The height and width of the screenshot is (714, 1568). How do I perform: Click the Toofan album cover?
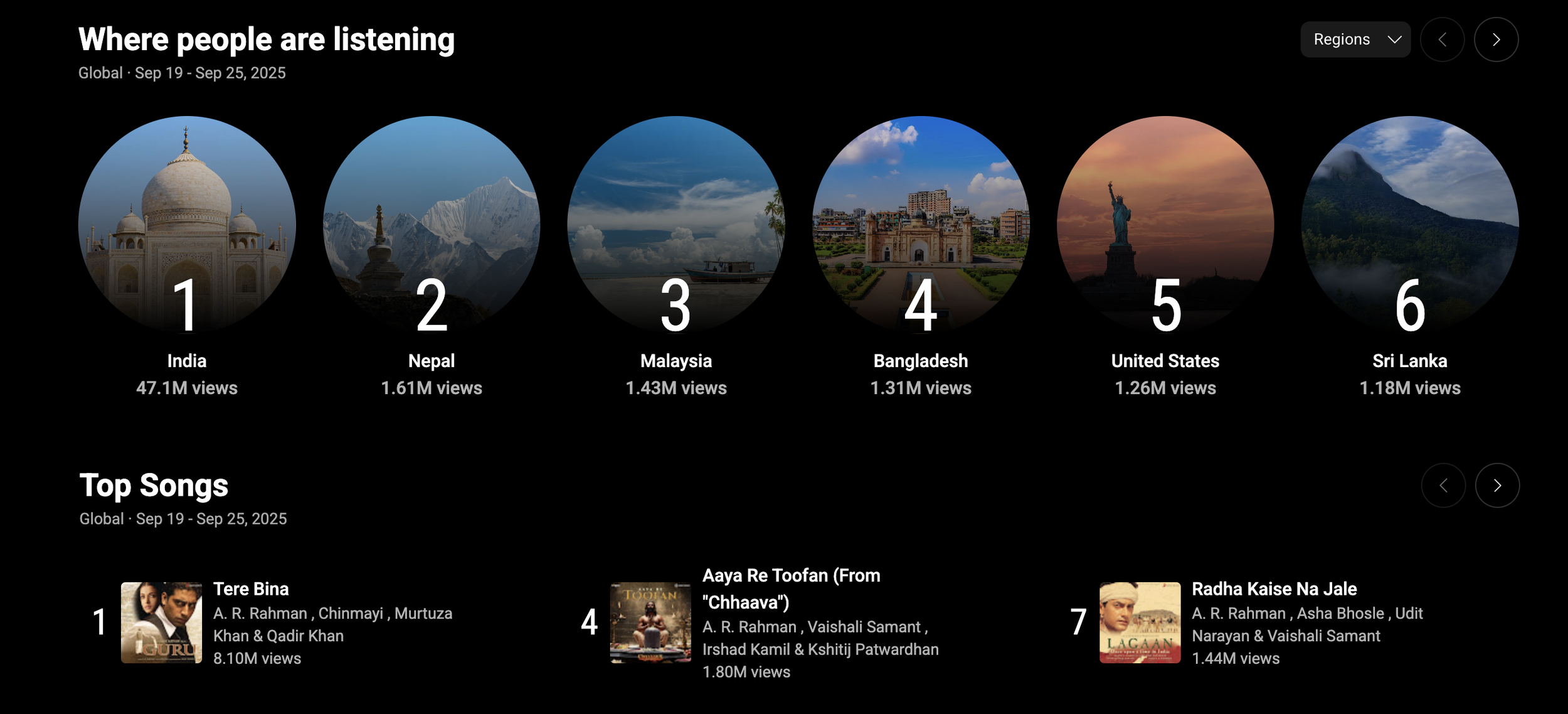coord(650,622)
